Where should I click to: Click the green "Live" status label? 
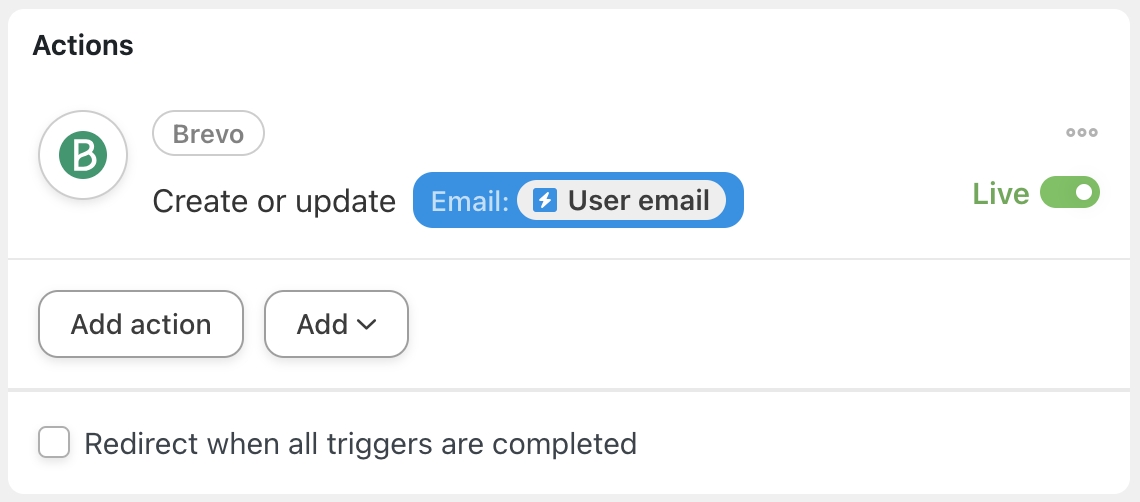(1001, 193)
